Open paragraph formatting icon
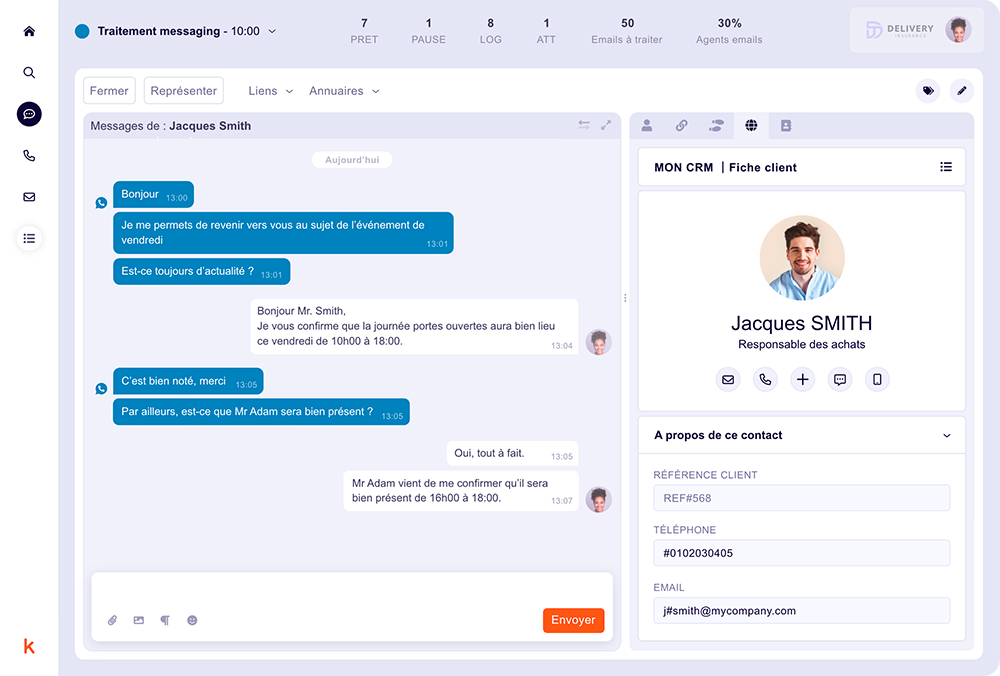The height and width of the screenshot is (676, 1000). [x=165, y=620]
